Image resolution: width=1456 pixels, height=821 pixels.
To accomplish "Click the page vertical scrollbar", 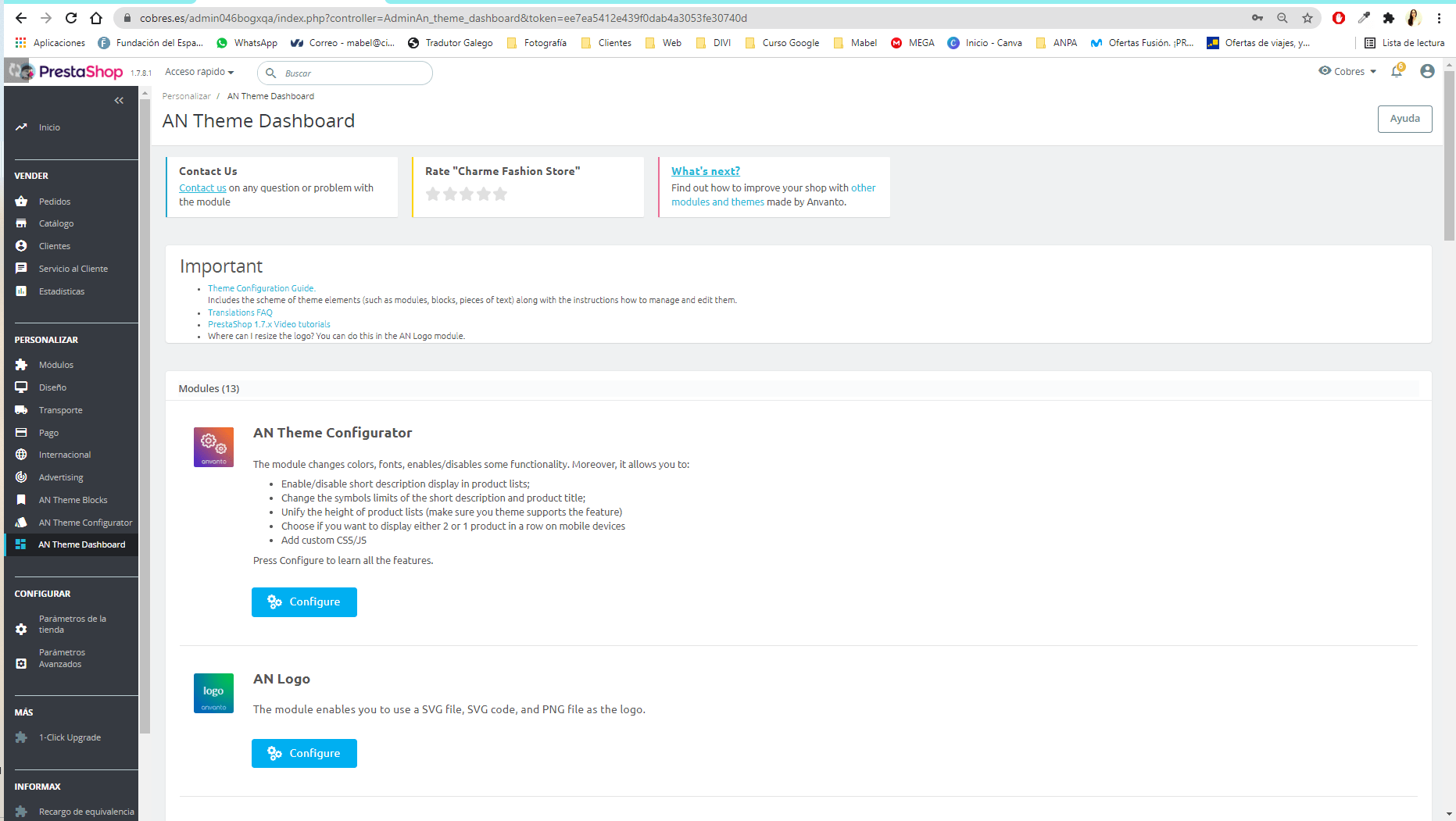I will [1449, 156].
